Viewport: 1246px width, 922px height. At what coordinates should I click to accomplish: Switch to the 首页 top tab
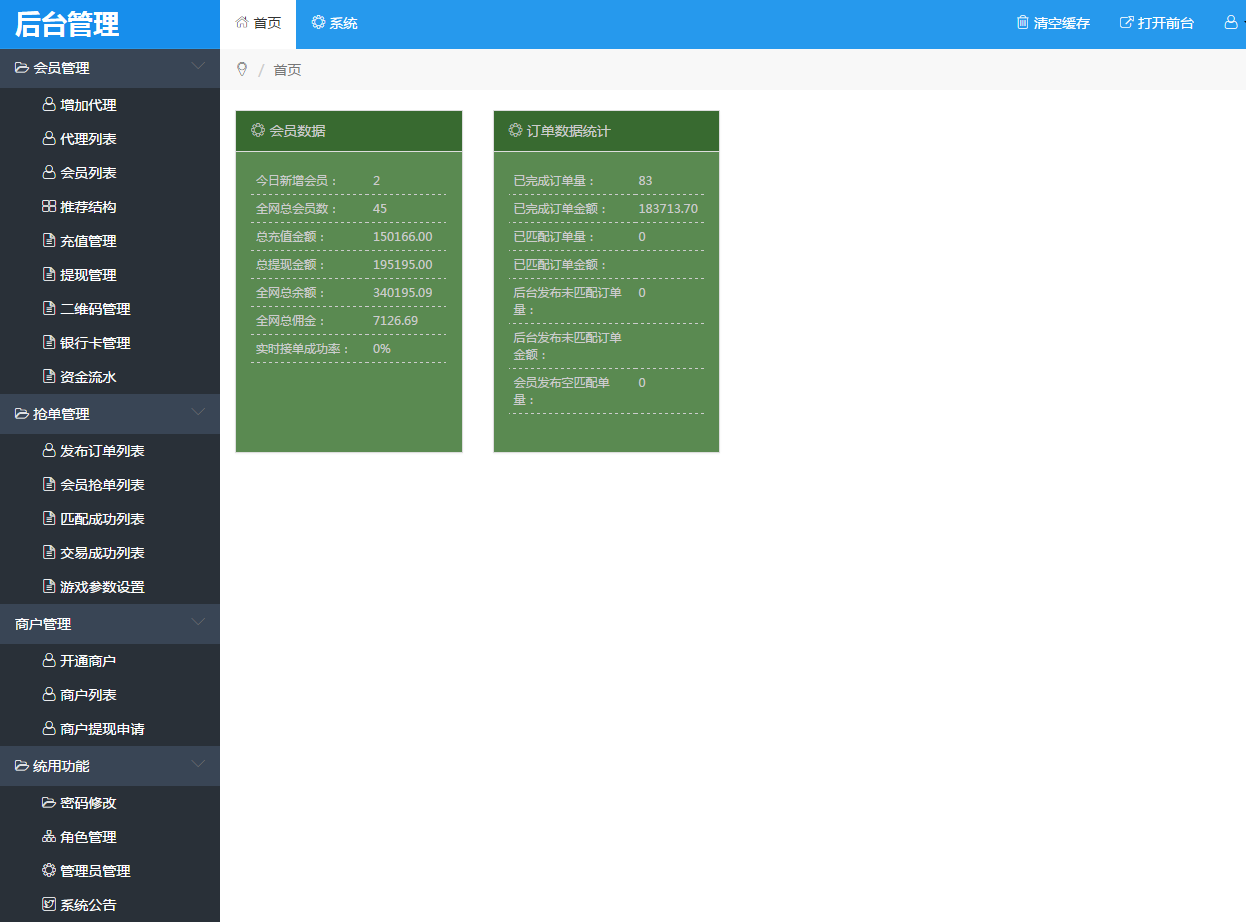[258, 23]
